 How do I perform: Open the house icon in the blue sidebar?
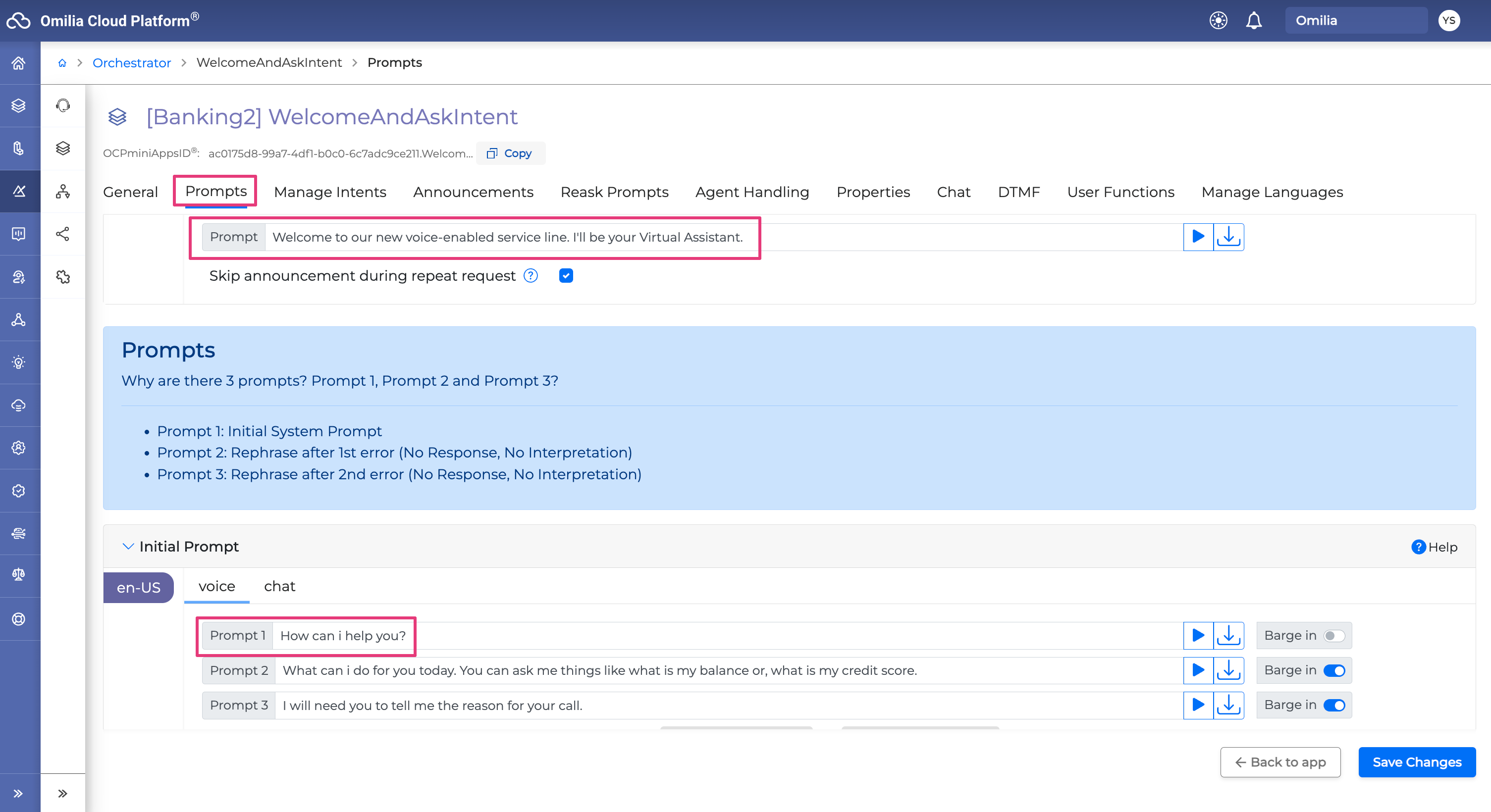click(19, 63)
